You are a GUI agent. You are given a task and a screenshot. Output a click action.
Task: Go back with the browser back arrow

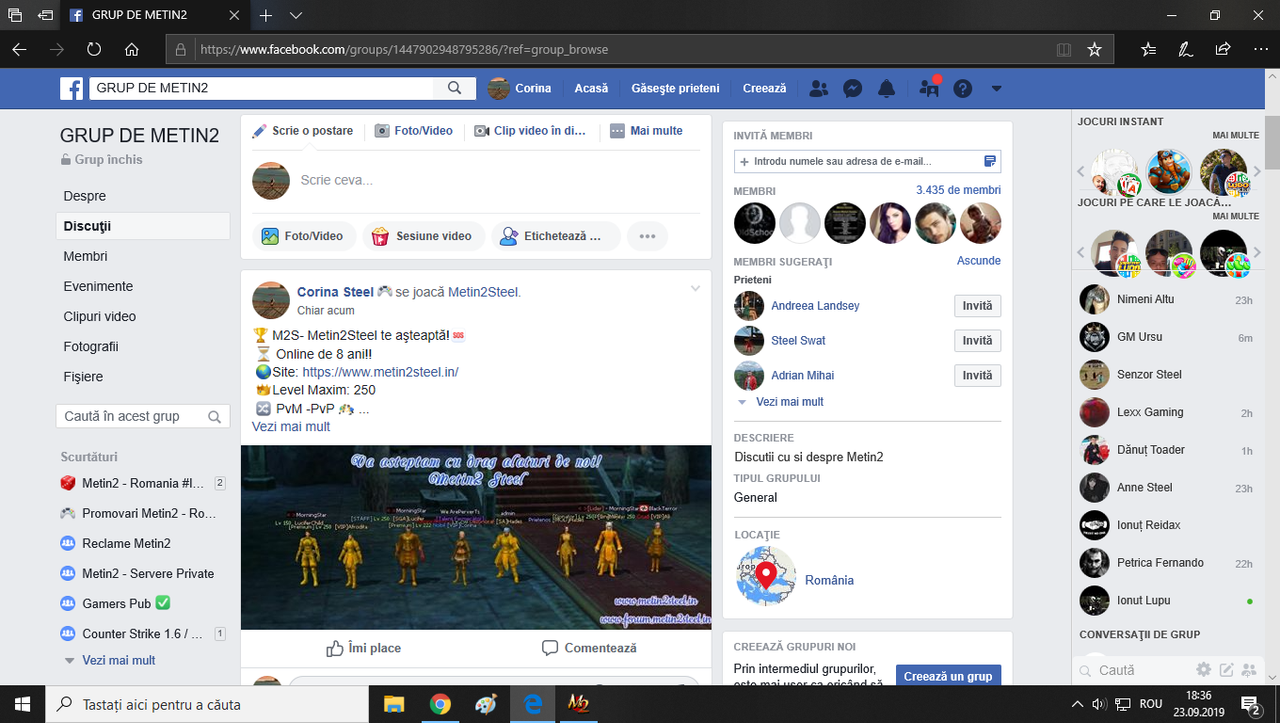coord(20,49)
